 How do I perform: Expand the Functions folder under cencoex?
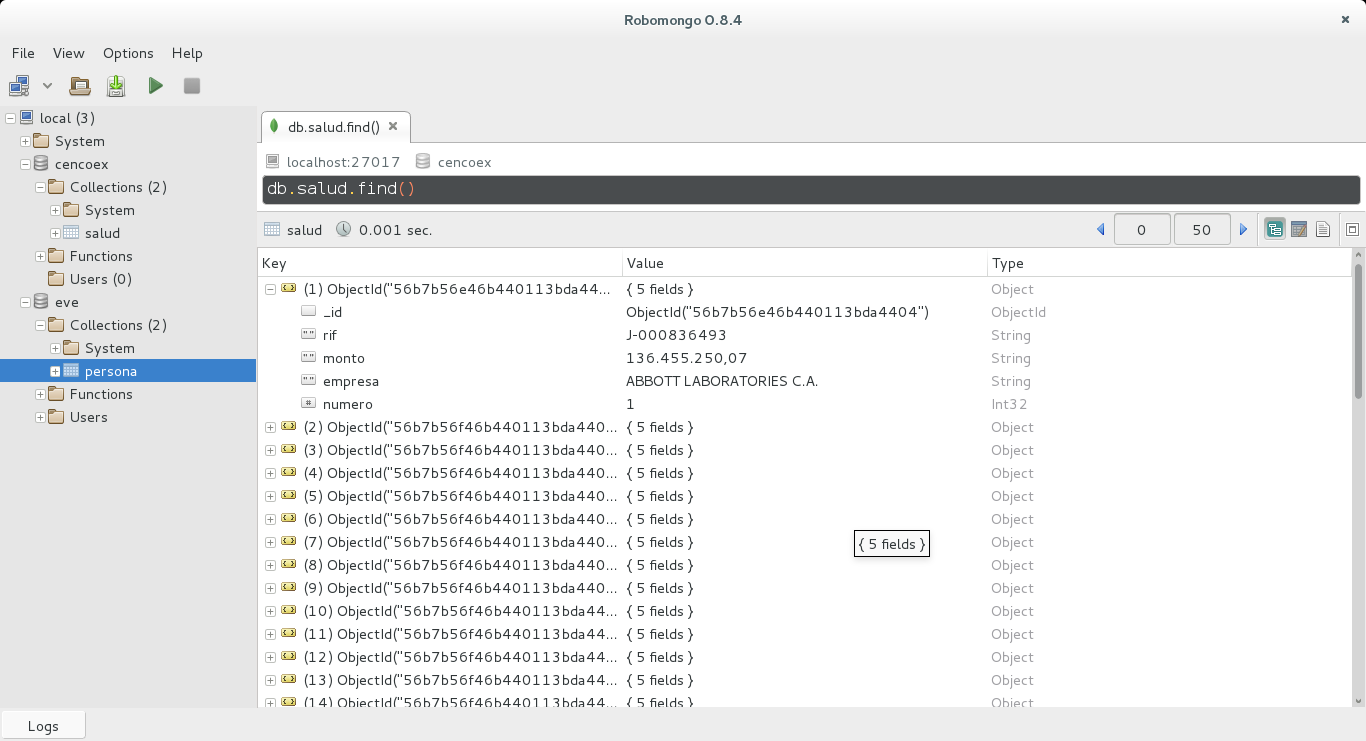(x=41, y=257)
